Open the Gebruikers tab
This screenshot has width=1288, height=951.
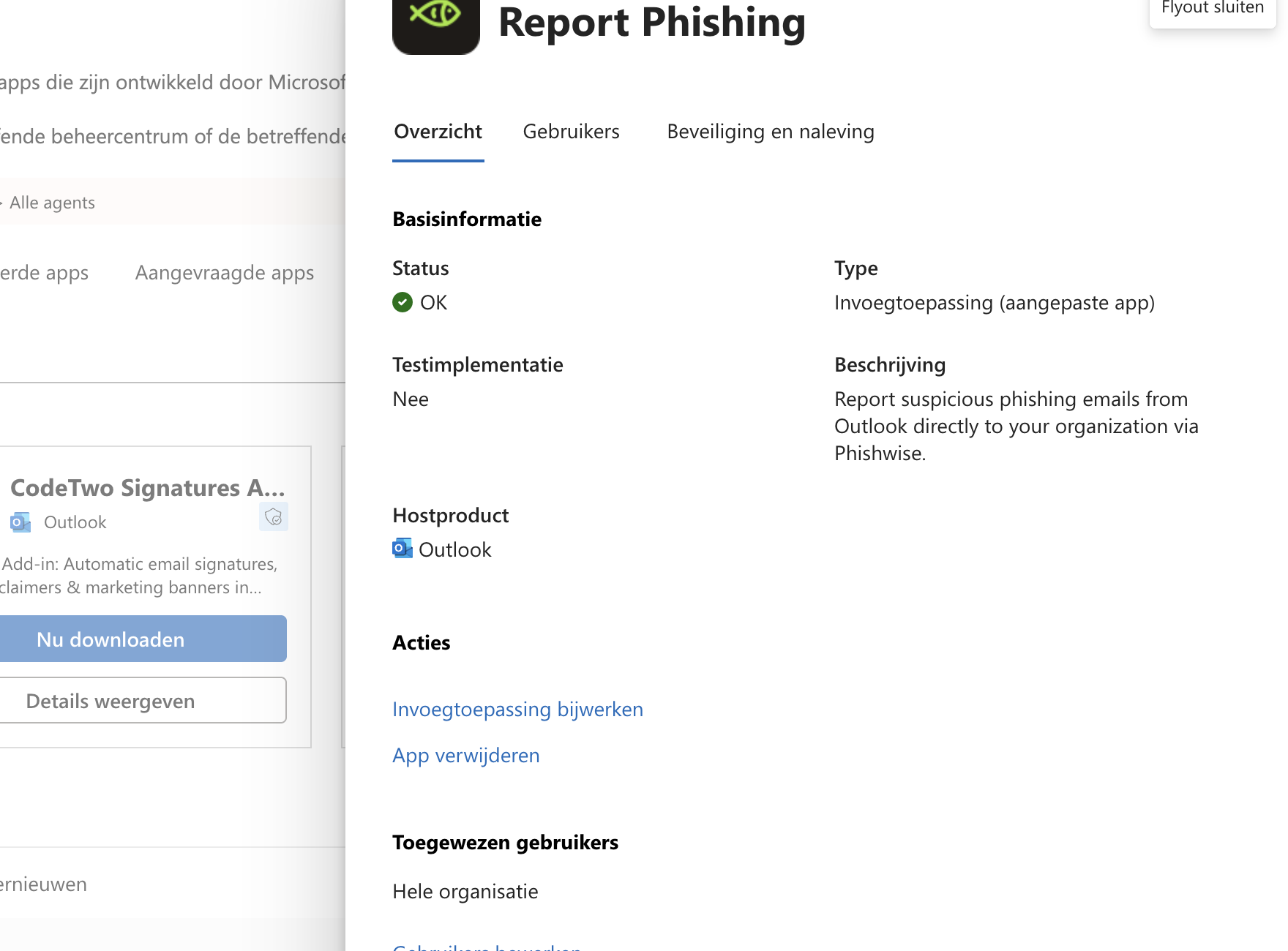click(x=572, y=132)
